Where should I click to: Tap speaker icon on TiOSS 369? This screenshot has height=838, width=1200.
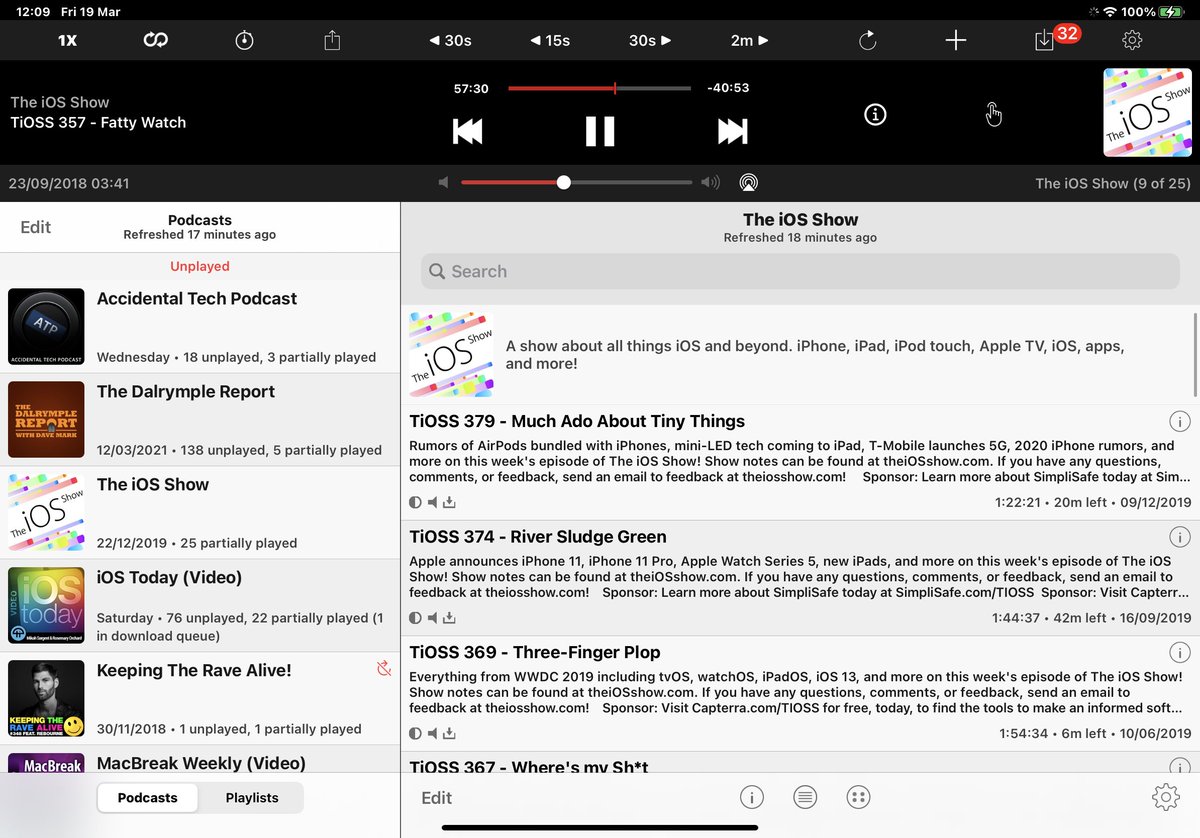click(x=433, y=733)
